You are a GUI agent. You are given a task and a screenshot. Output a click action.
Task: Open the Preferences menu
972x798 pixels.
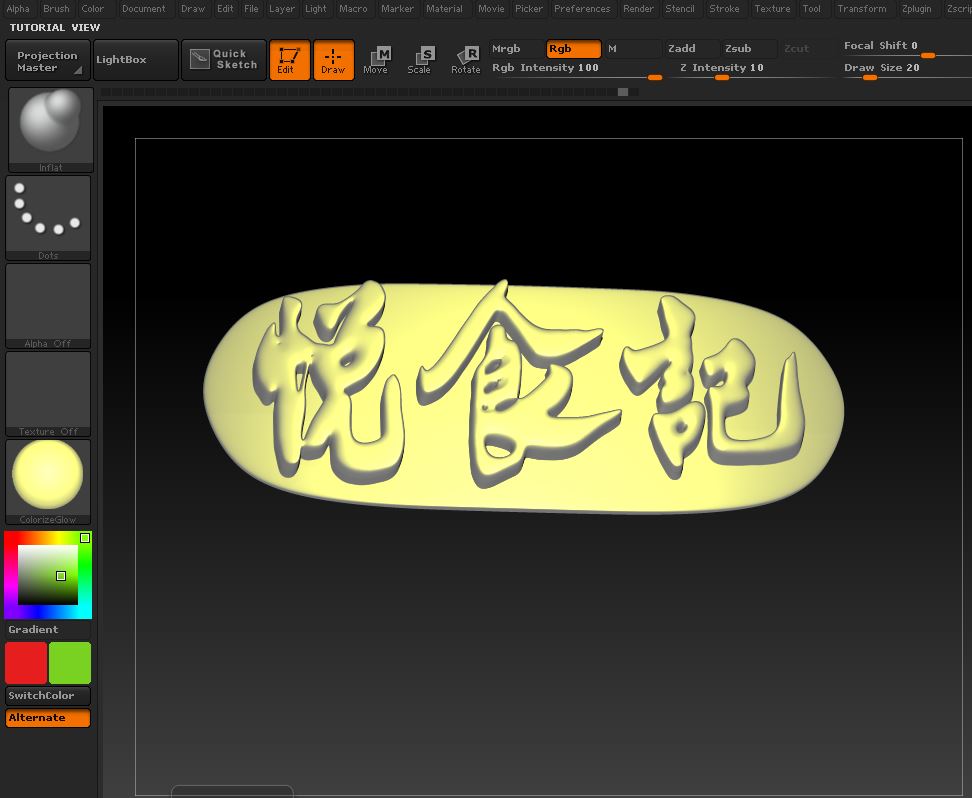pyautogui.click(x=582, y=9)
